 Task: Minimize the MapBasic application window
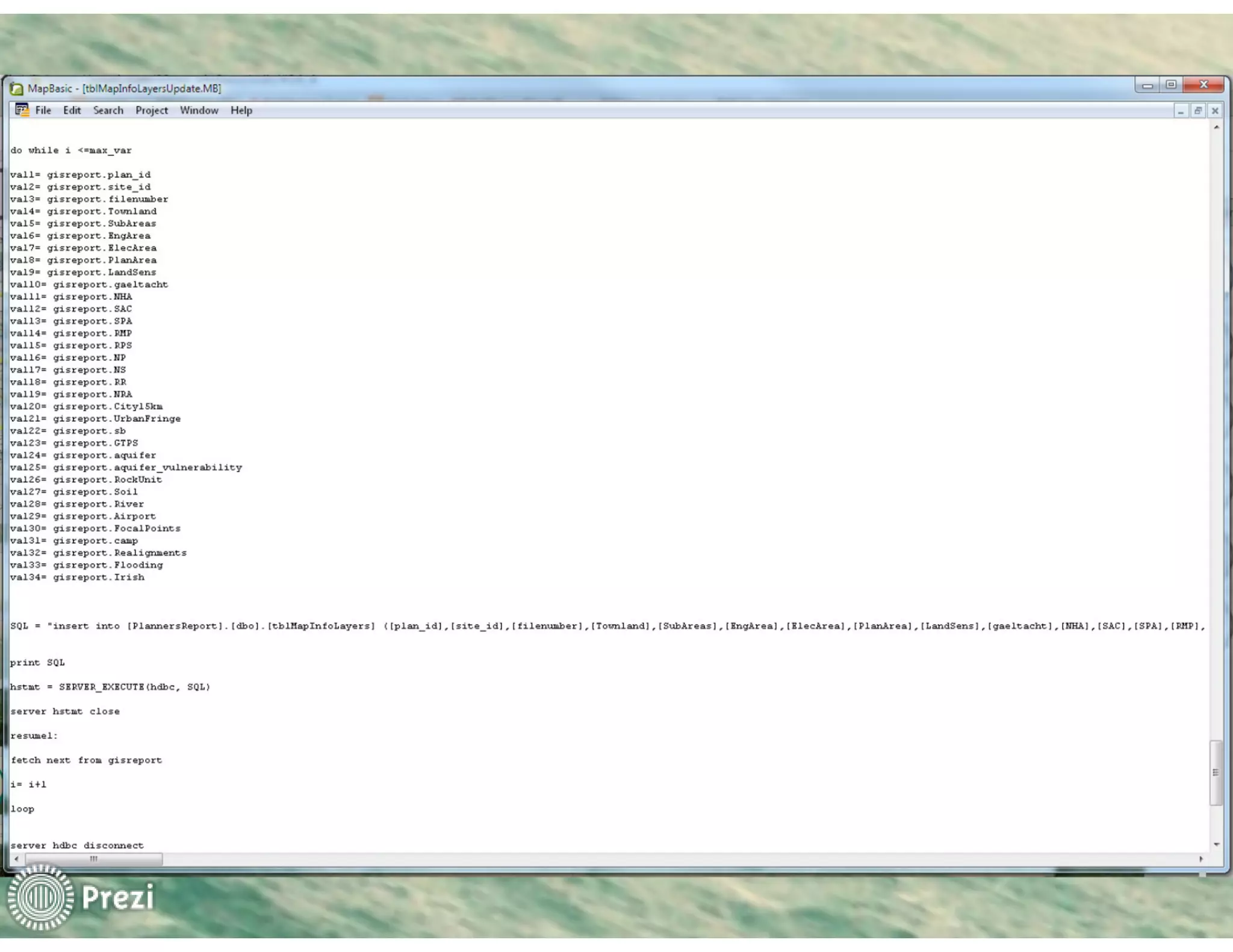click(1148, 85)
